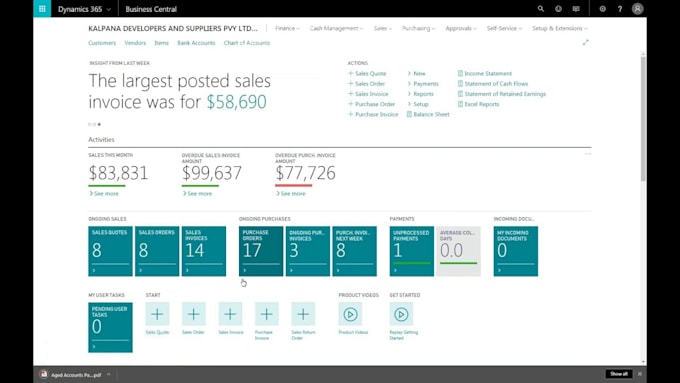The width and height of the screenshot is (680, 383).
Task: Close the downloads bar
Action: pyautogui.click(x=640, y=374)
